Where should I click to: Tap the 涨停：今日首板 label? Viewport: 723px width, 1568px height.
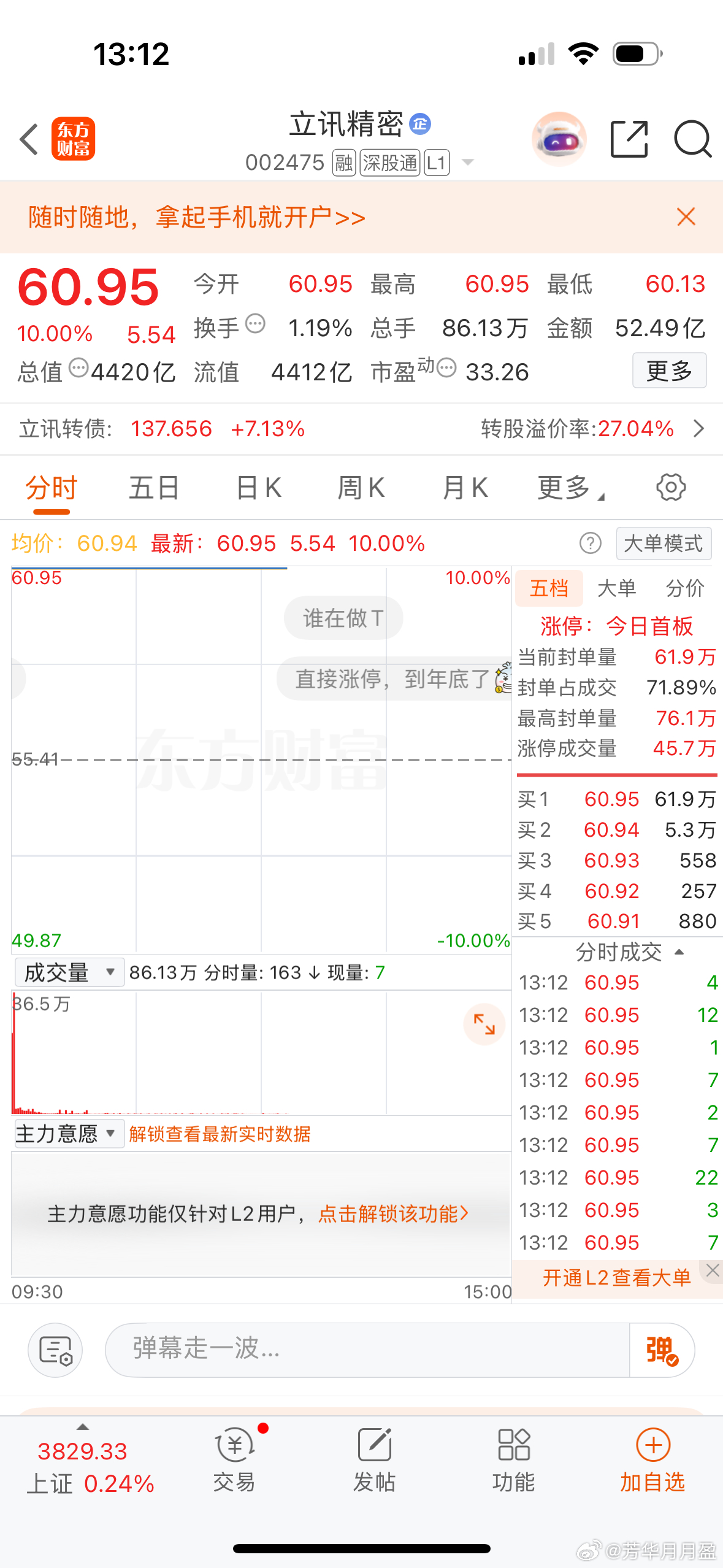[x=616, y=626]
